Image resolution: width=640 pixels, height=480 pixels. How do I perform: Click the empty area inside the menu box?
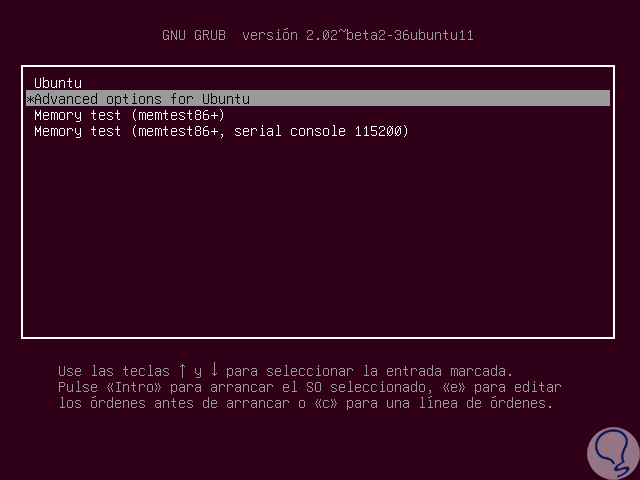click(x=320, y=240)
